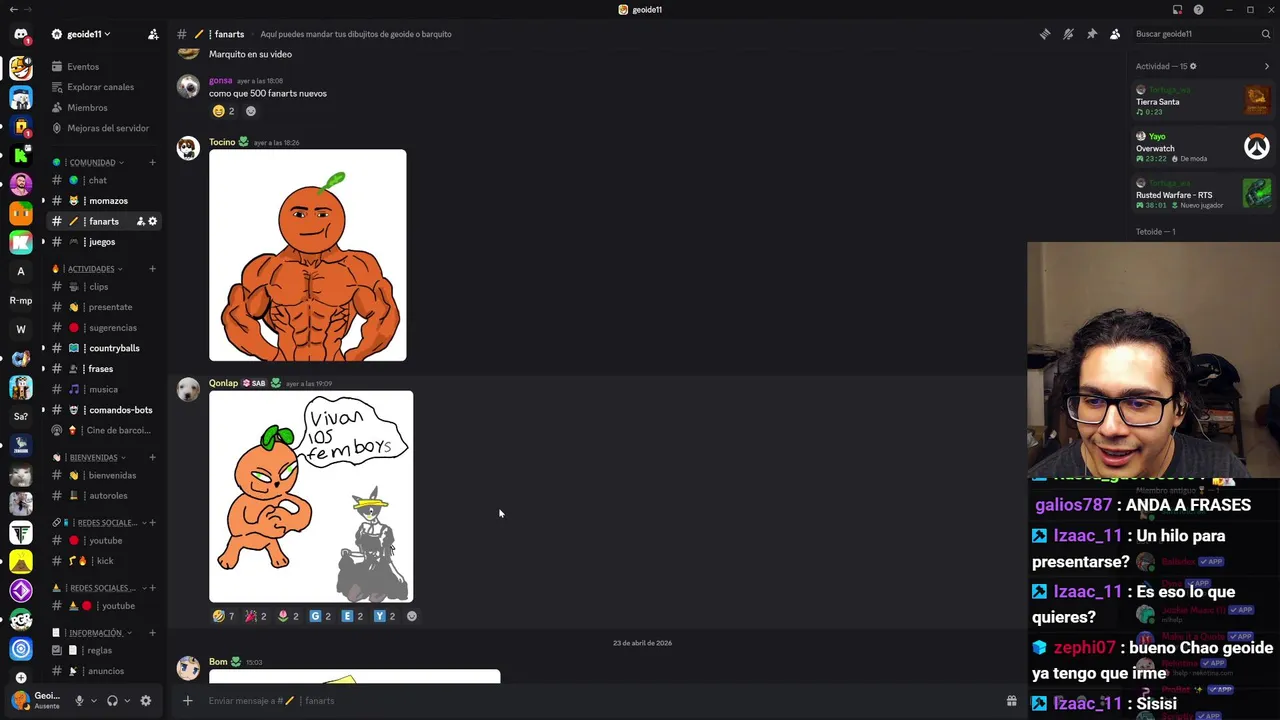Image resolution: width=1280 pixels, height=720 pixels.
Task: Open the clips channel
Action: pyautogui.click(x=104, y=287)
